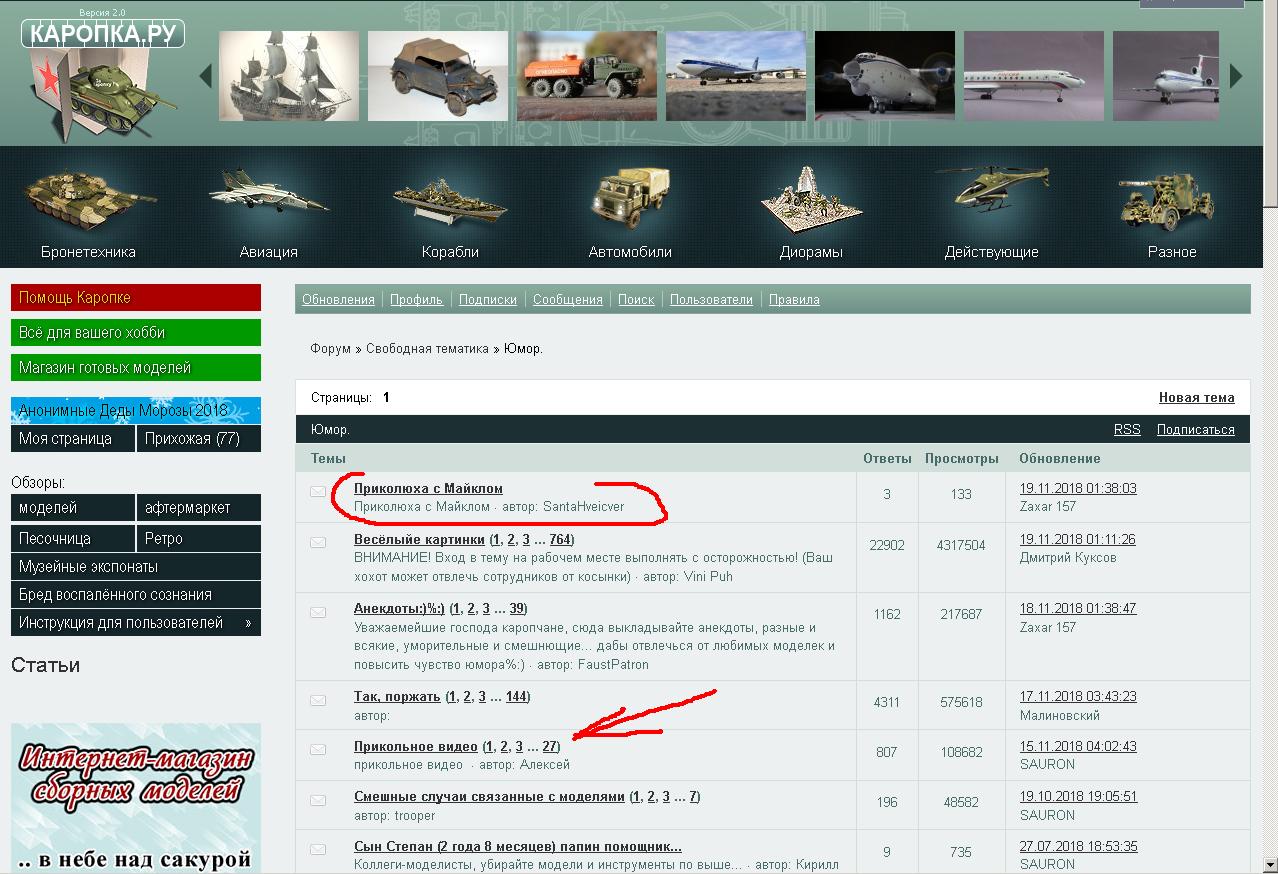Open the Авиация jet category icon

[268, 193]
